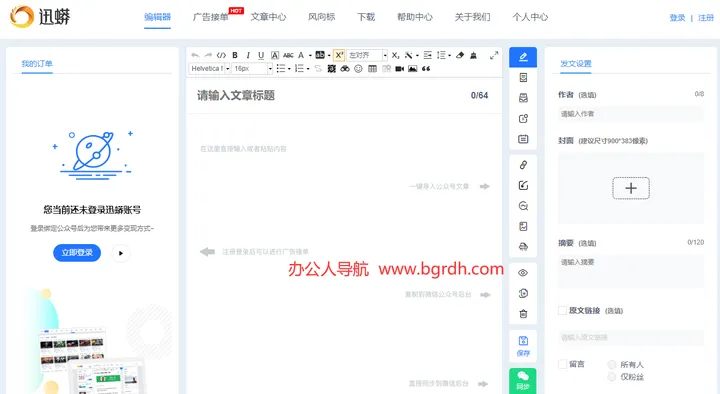Click the blue pen icon in sidebar
Screen dimensions: 720x394
click(523, 57)
